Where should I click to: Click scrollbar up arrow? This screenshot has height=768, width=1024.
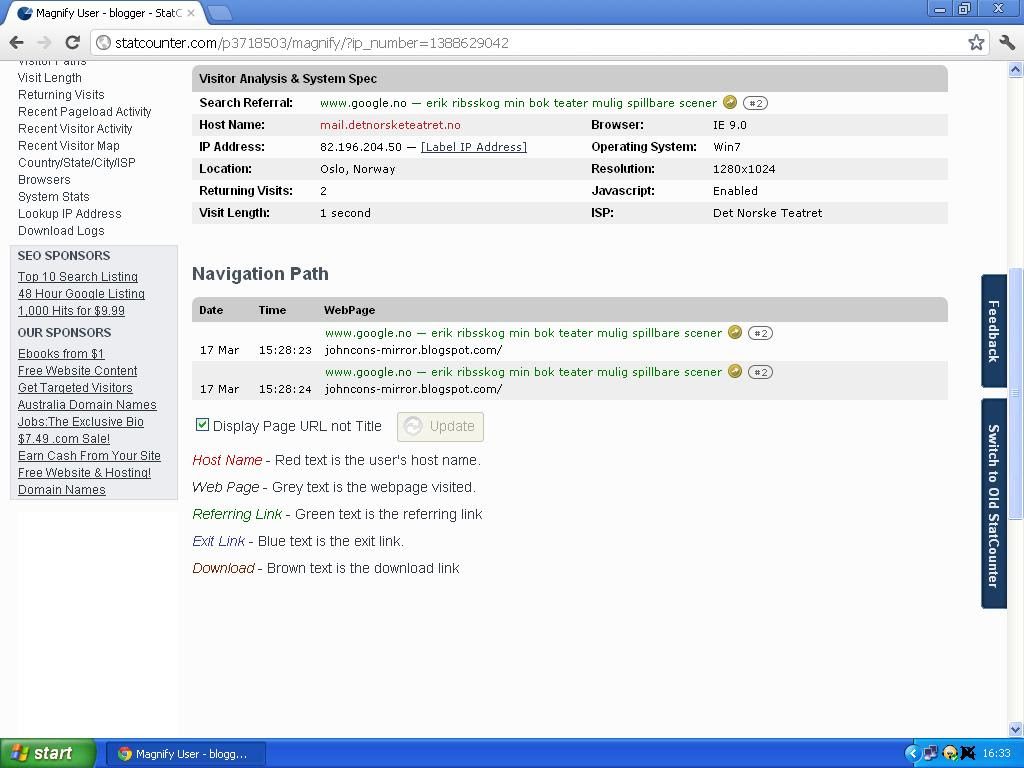coord(1016,69)
